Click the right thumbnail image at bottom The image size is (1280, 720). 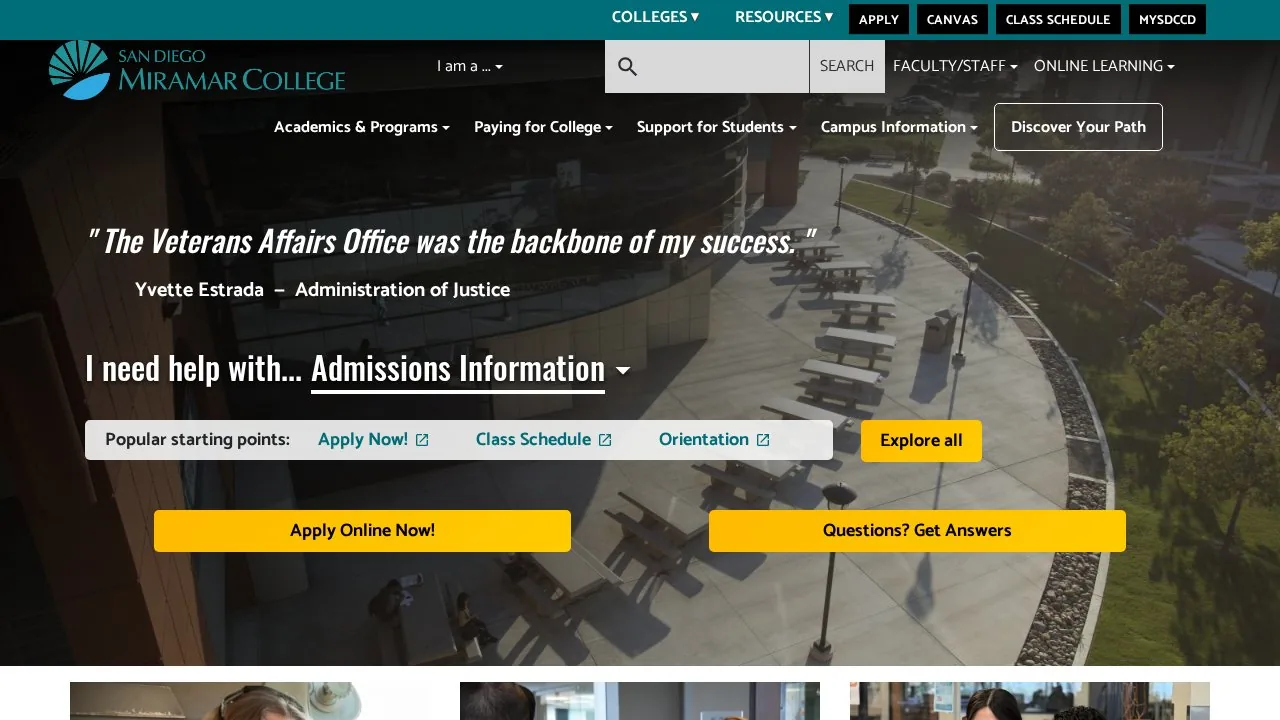[1030, 701]
